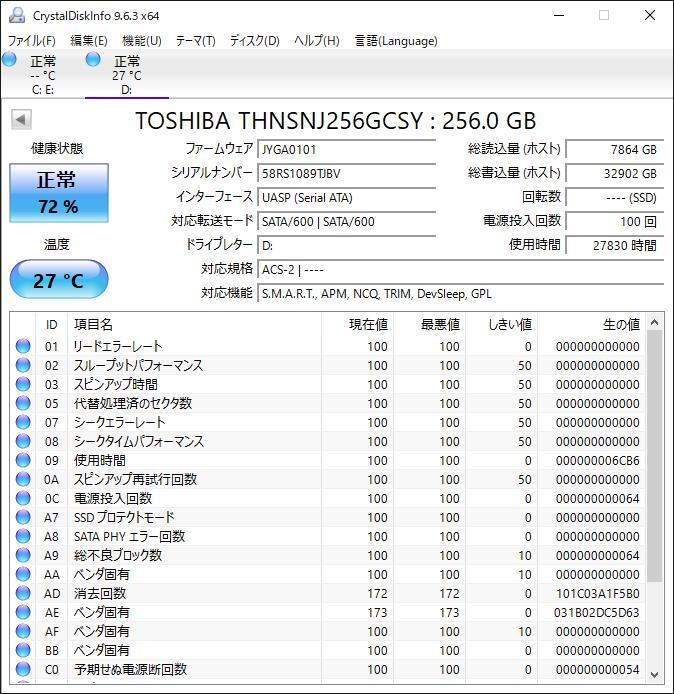Switch to the D: 27 °C disk tab
Image resolution: width=674 pixels, height=694 pixels.
point(127,74)
